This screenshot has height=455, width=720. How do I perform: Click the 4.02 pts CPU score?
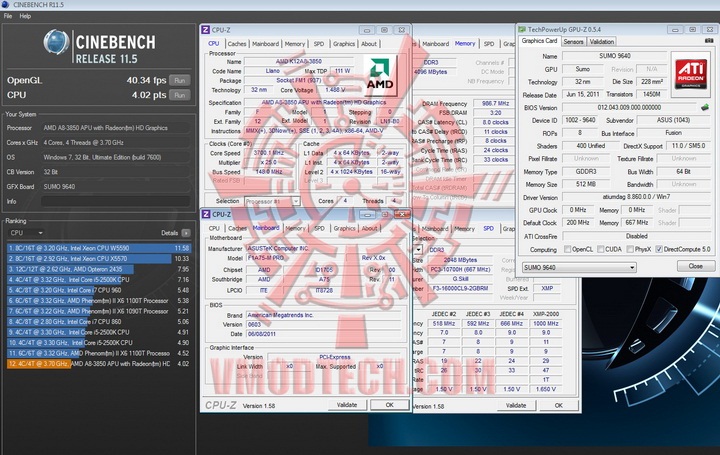pyautogui.click(x=149, y=95)
